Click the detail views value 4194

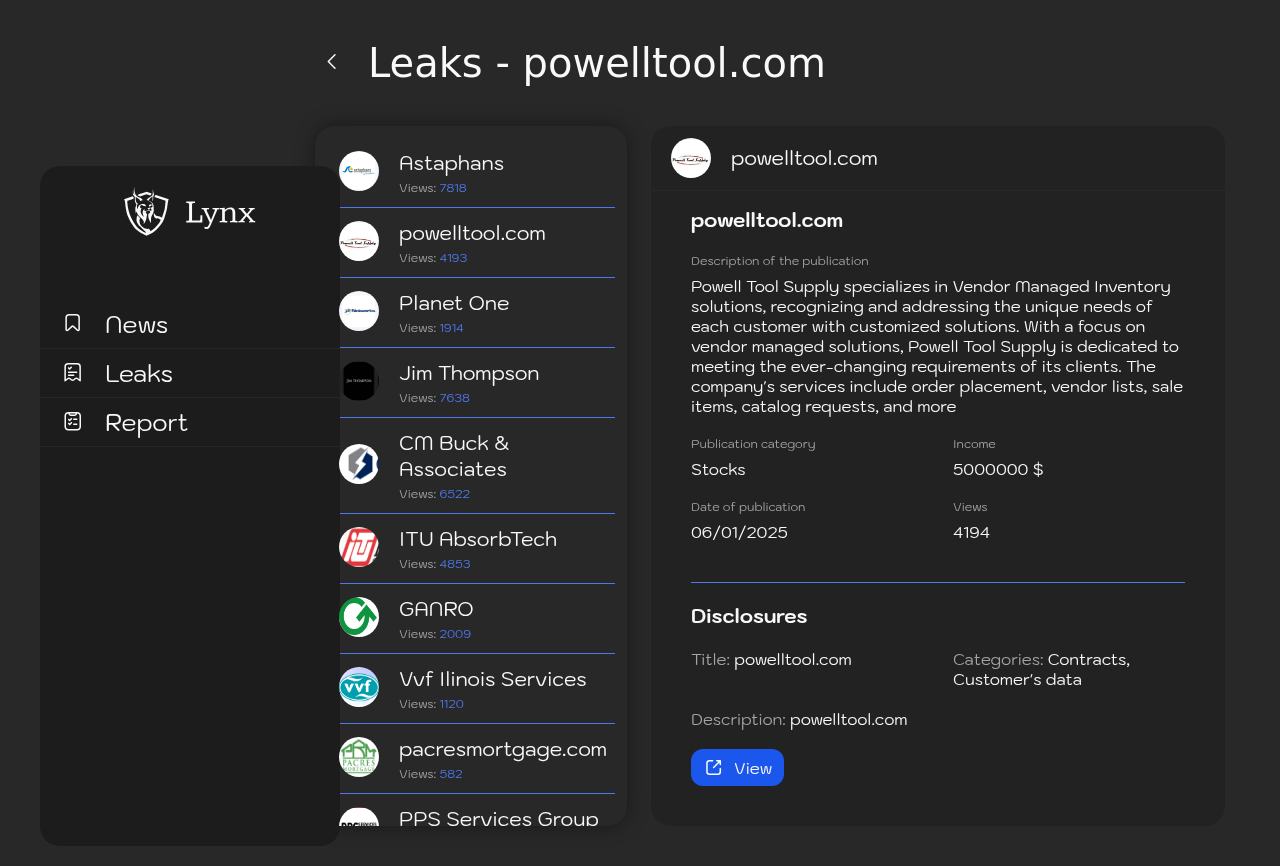[971, 532]
